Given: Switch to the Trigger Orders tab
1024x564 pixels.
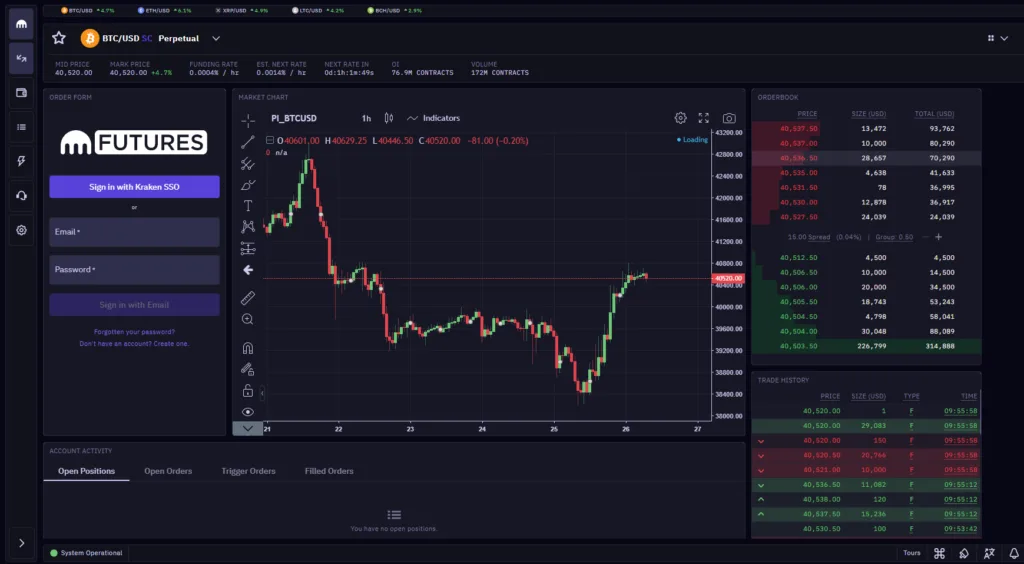Looking at the screenshot, I should tap(248, 471).
